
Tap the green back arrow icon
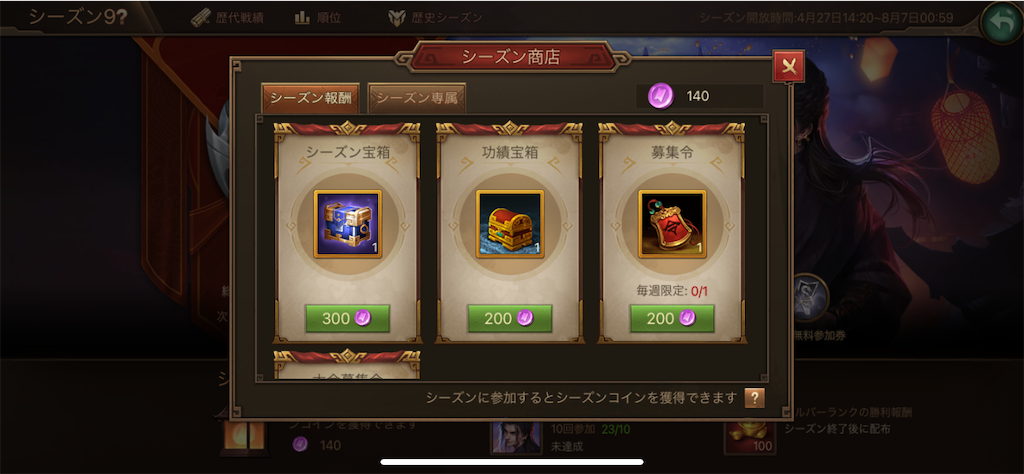(1001, 21)
